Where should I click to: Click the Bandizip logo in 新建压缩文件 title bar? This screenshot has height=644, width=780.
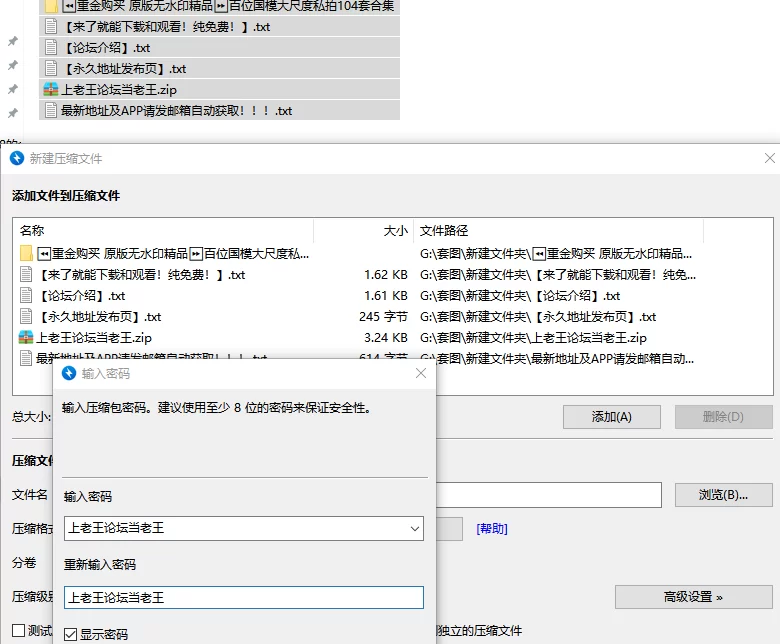pos(17,158)
